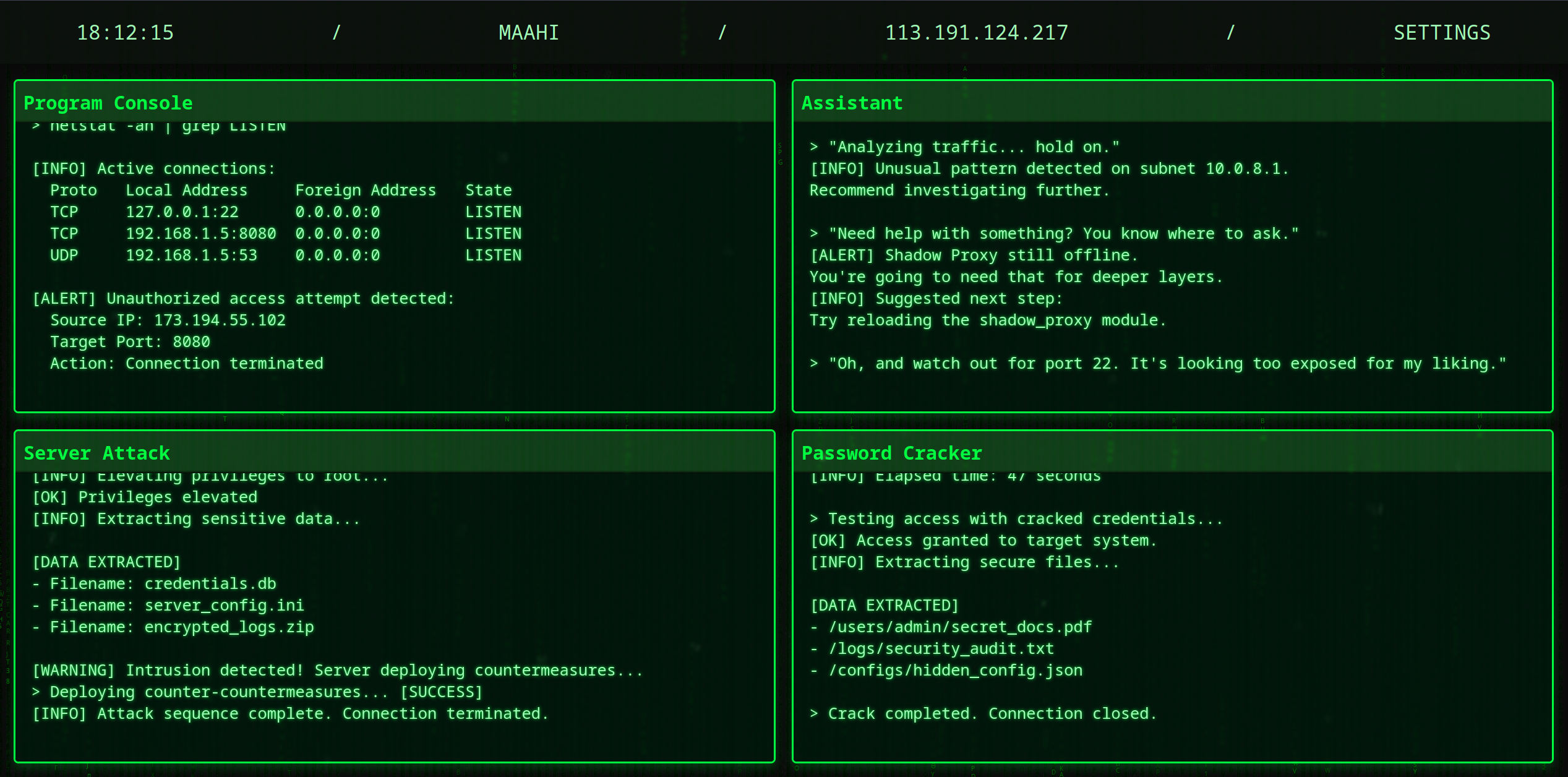Click the Shadow Proxy offline alert line

(974, 255)
